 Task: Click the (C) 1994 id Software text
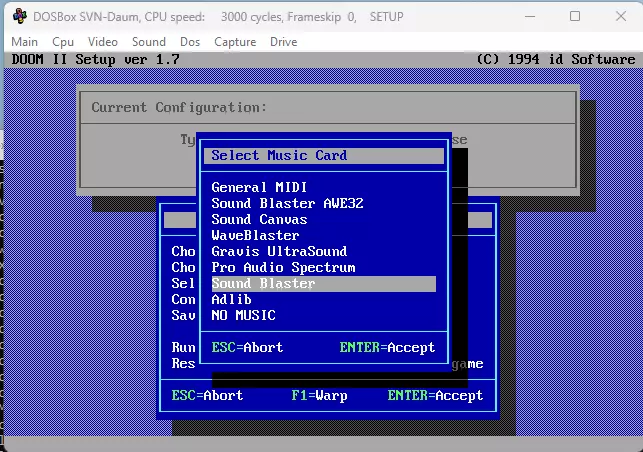[556, 59]
